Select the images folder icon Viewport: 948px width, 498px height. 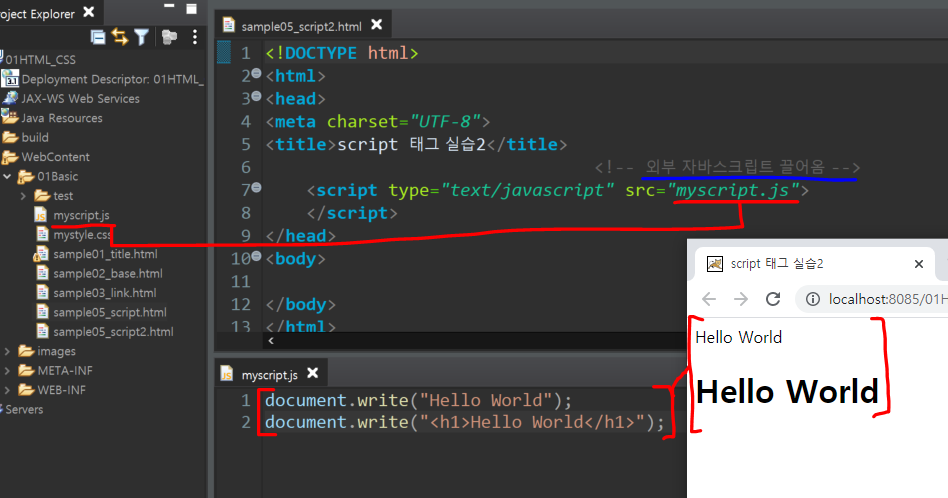tap(26, 351)
